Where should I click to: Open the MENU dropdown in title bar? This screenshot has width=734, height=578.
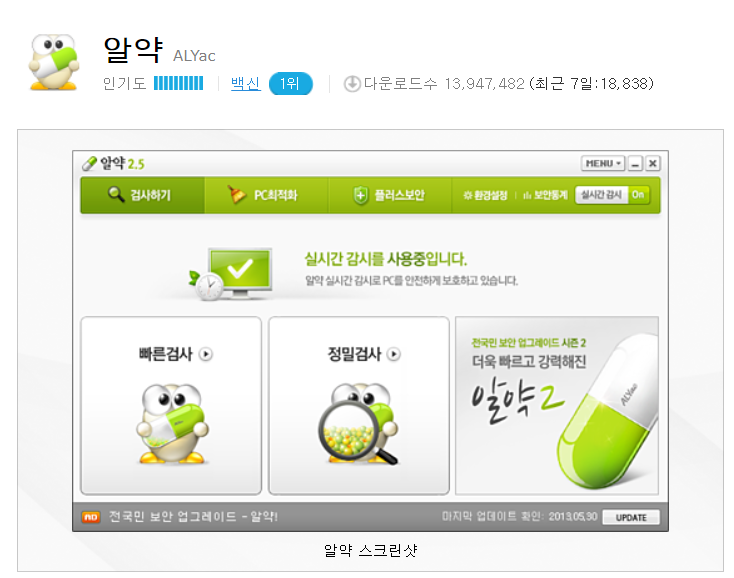pos(602,163)
